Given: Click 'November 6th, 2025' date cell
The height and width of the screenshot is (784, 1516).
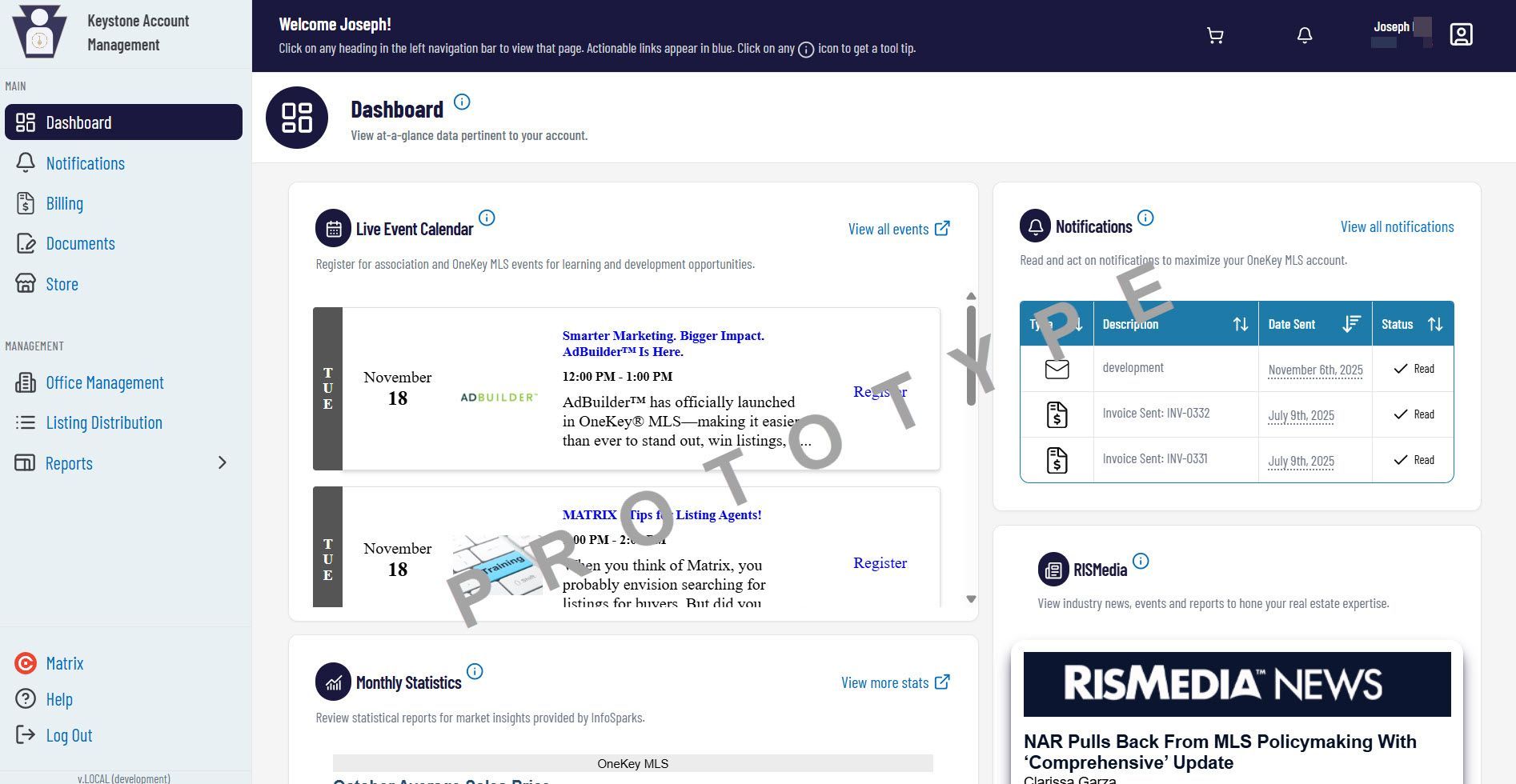Looking at the screenshot, I should (x=1315, y=370).
